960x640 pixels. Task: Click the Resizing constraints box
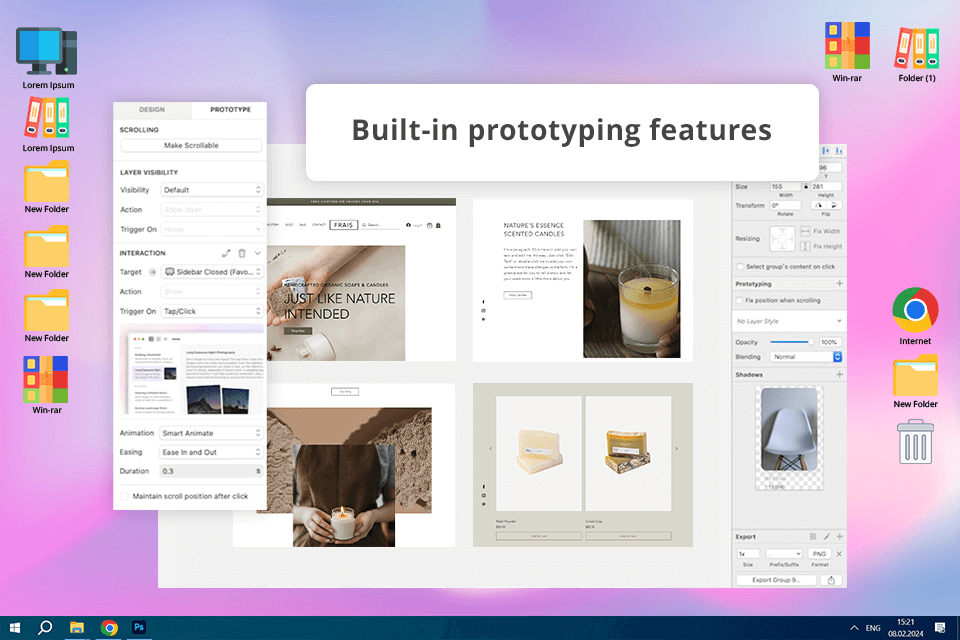point(782,239)
